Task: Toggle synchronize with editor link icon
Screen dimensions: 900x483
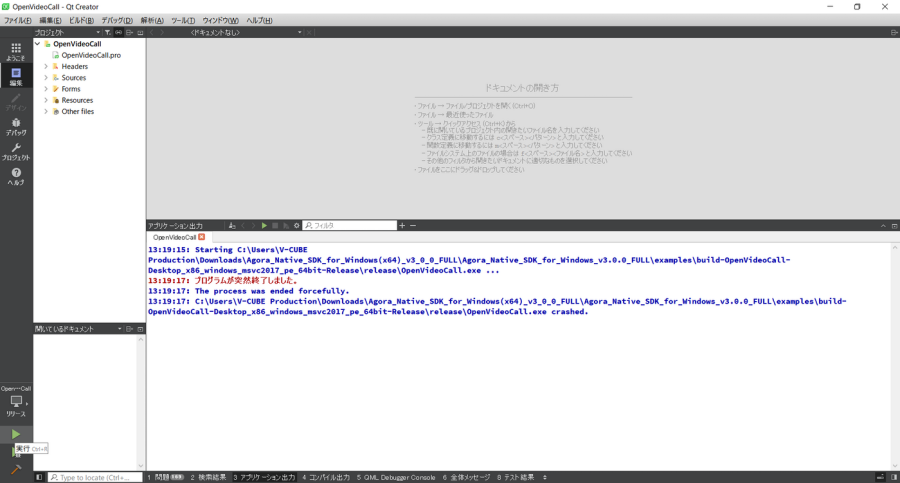Action: 118,33
